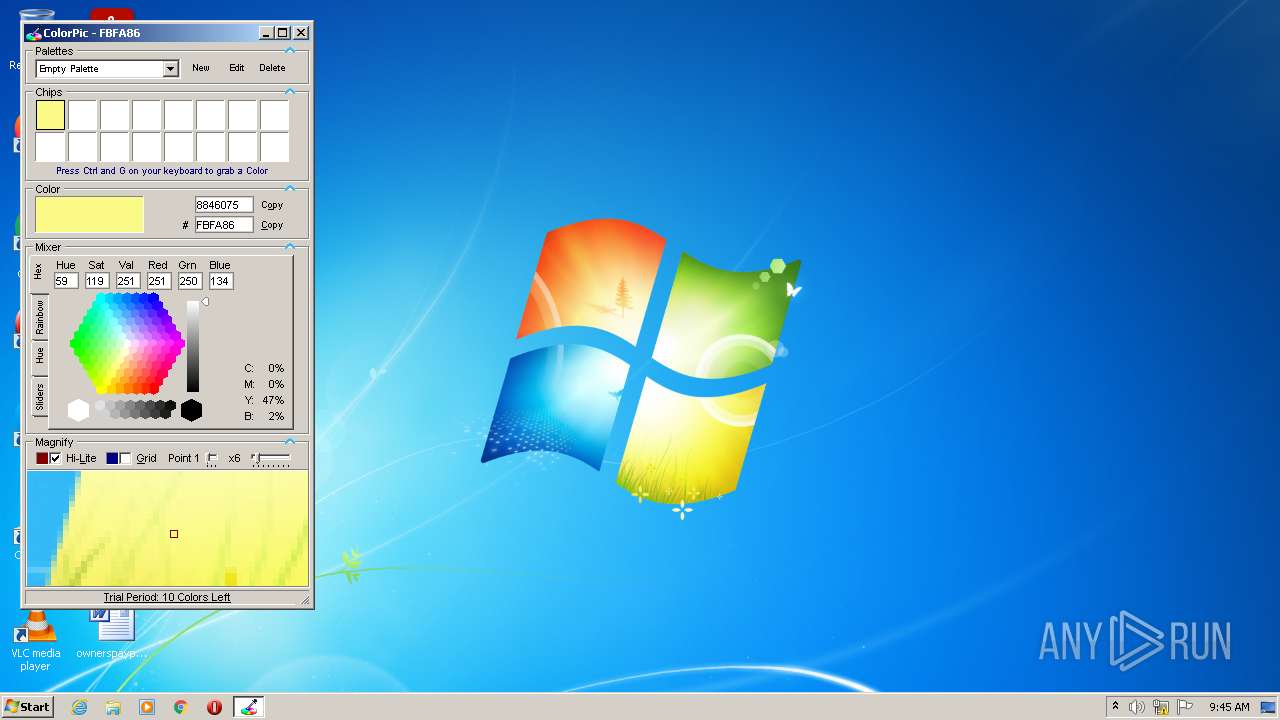The width and height of the screenshot is (1280, 720).
Task: Select the yellow color chip
Action: pyautogui.click(x=50, y=115)
